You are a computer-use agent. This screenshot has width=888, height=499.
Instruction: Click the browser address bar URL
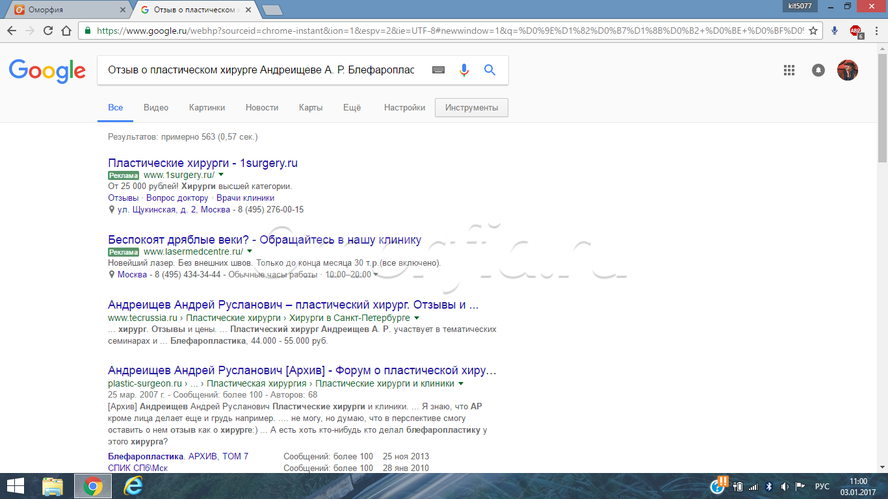pyautogui.click(x=450, y=31)
